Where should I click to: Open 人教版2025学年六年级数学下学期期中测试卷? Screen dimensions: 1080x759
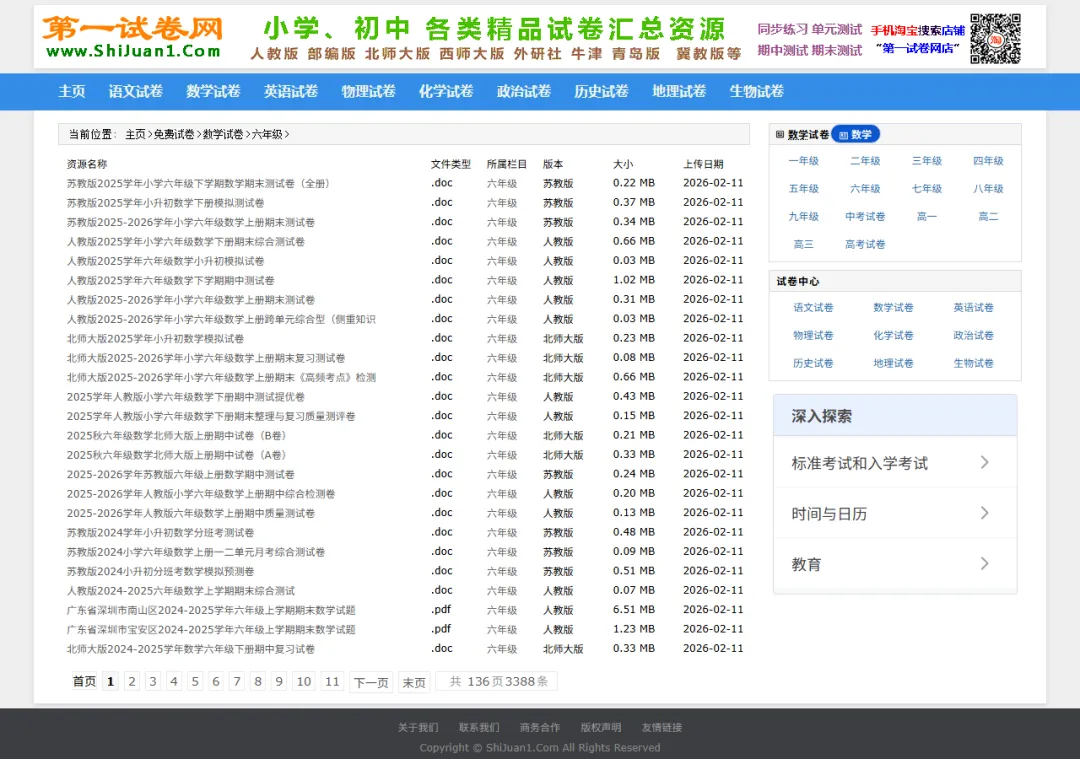tap(170, 280)
